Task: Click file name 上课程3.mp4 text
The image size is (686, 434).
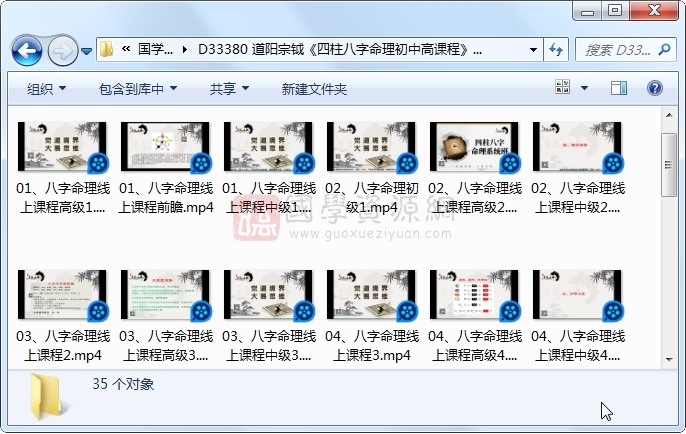Action: coord(372,355)
